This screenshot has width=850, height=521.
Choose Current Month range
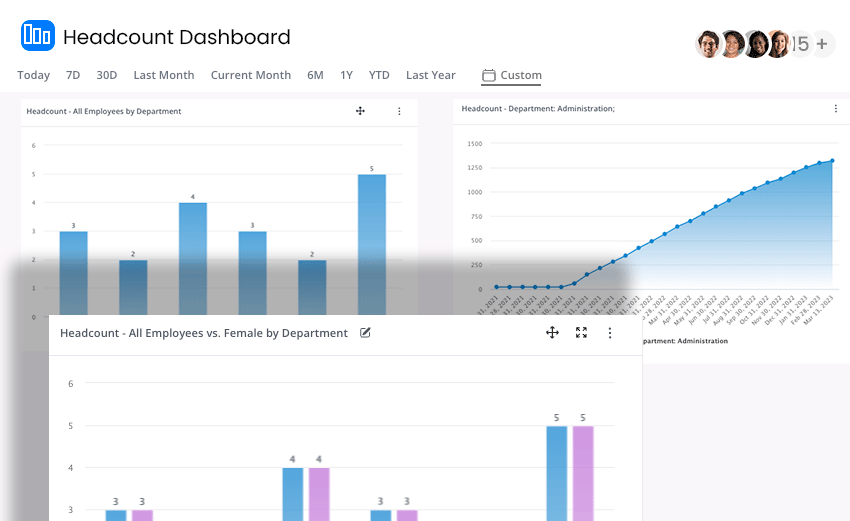click(x=251, y=75)
